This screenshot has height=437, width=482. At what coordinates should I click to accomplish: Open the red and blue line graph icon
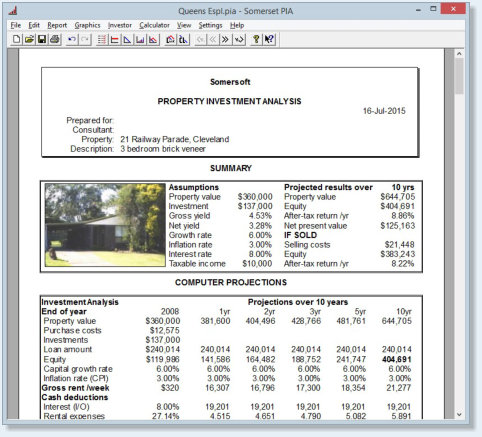click(x=153, y=39)
